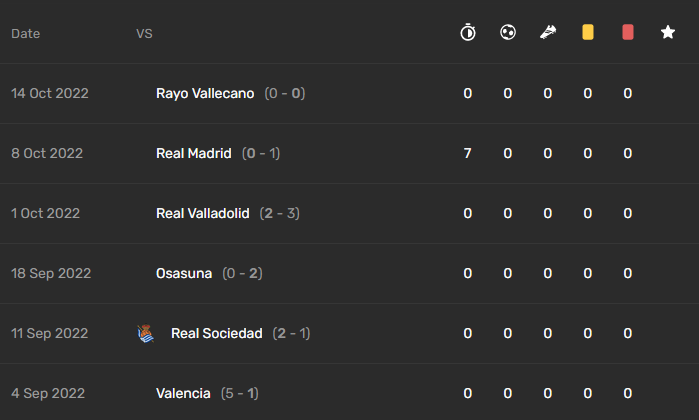The width and height of the screenshot is (699, 420).
Task: Click the yellow card column icon
Action: (588, 32)
